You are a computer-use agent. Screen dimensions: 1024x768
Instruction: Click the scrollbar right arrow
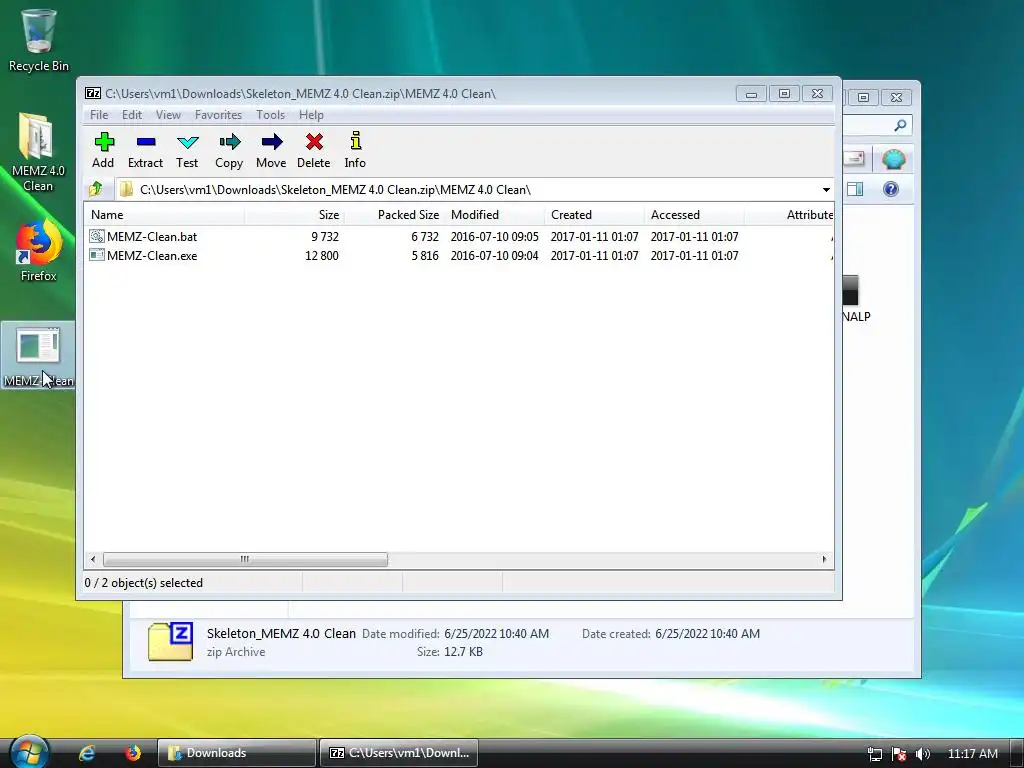[x=824, y=559]
